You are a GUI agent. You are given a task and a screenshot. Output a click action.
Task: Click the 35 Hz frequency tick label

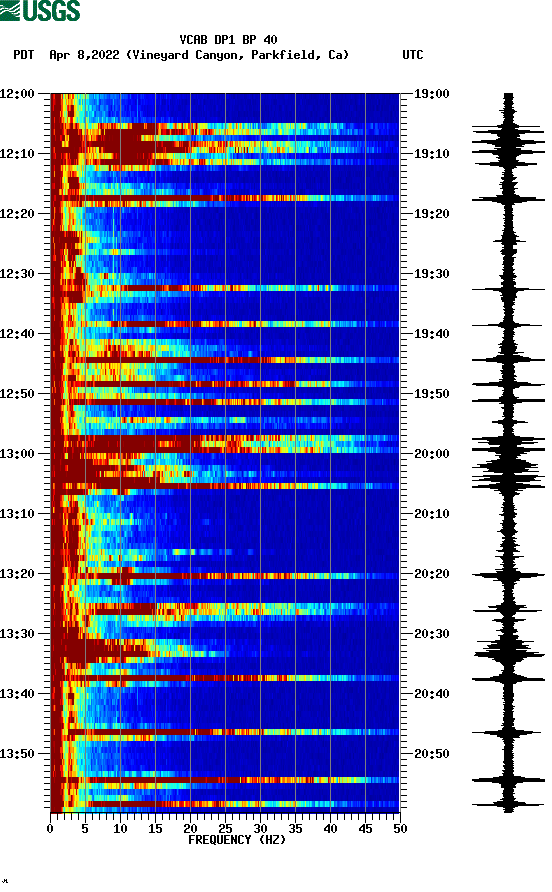(295, 829)
